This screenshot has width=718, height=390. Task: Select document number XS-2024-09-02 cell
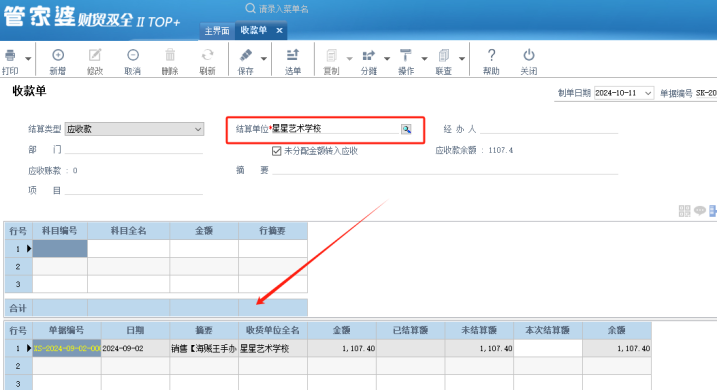[67, 348]
